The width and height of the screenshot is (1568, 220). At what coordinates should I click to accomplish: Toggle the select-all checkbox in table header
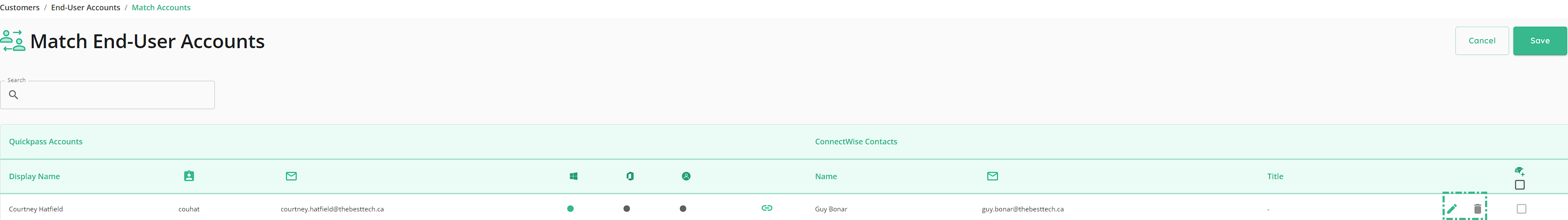pyautogui.click(x=1519, y=185)
